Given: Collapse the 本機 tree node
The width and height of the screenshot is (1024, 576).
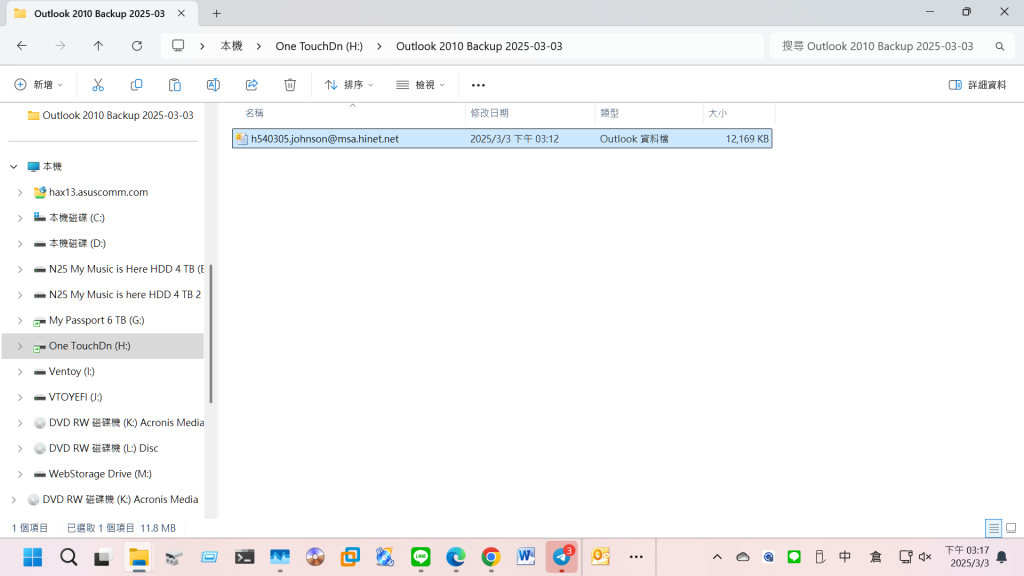Looking at the screenshot, I should [x=13, y=167].
